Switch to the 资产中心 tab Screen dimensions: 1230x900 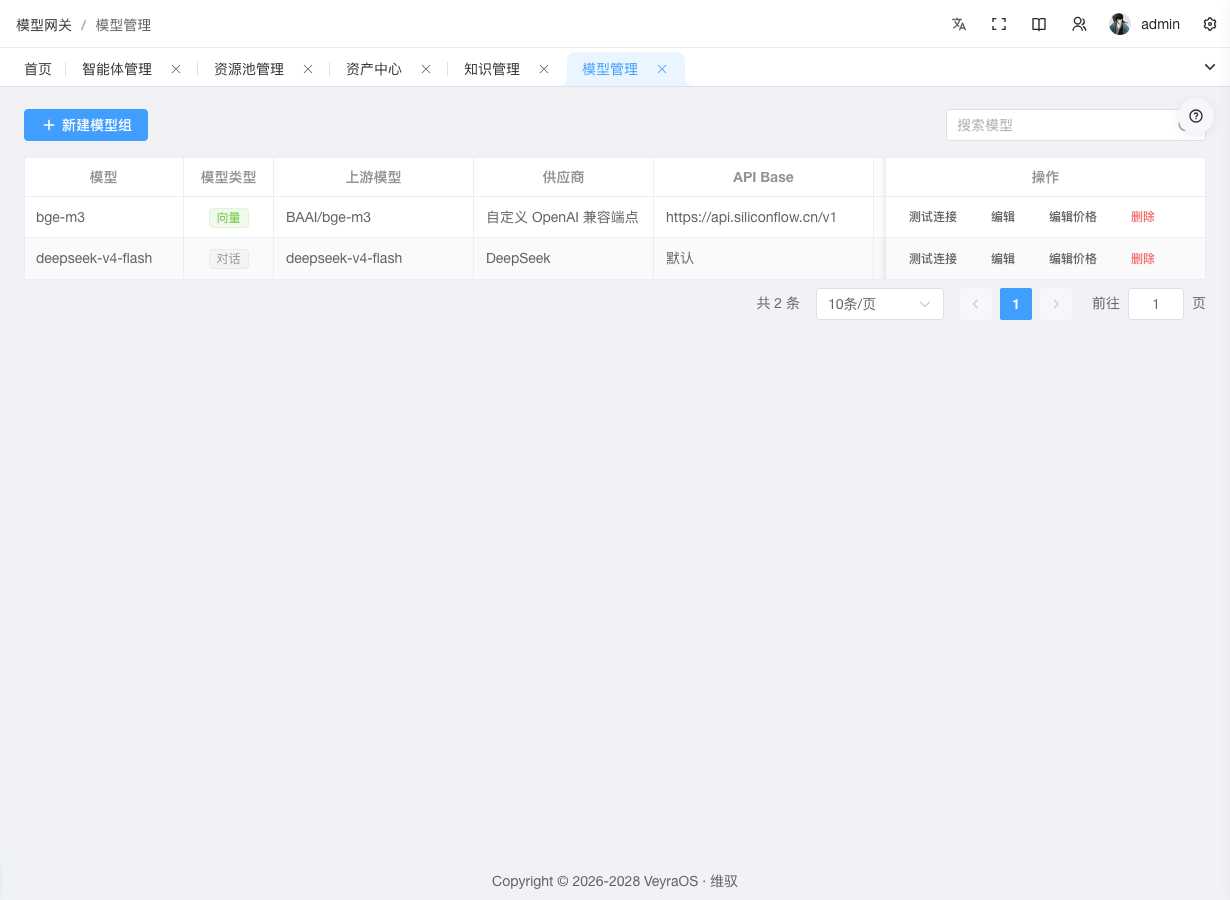point(374,69)
